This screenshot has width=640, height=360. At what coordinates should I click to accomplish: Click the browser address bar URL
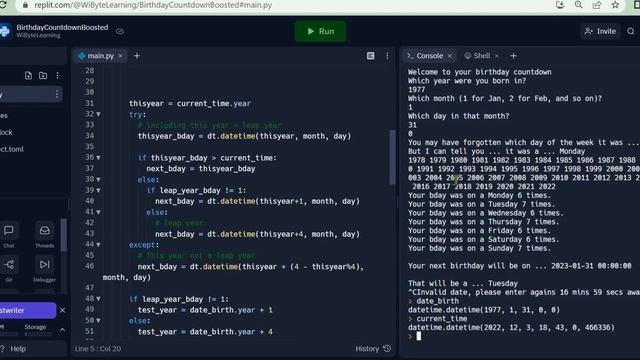(153, 5)
